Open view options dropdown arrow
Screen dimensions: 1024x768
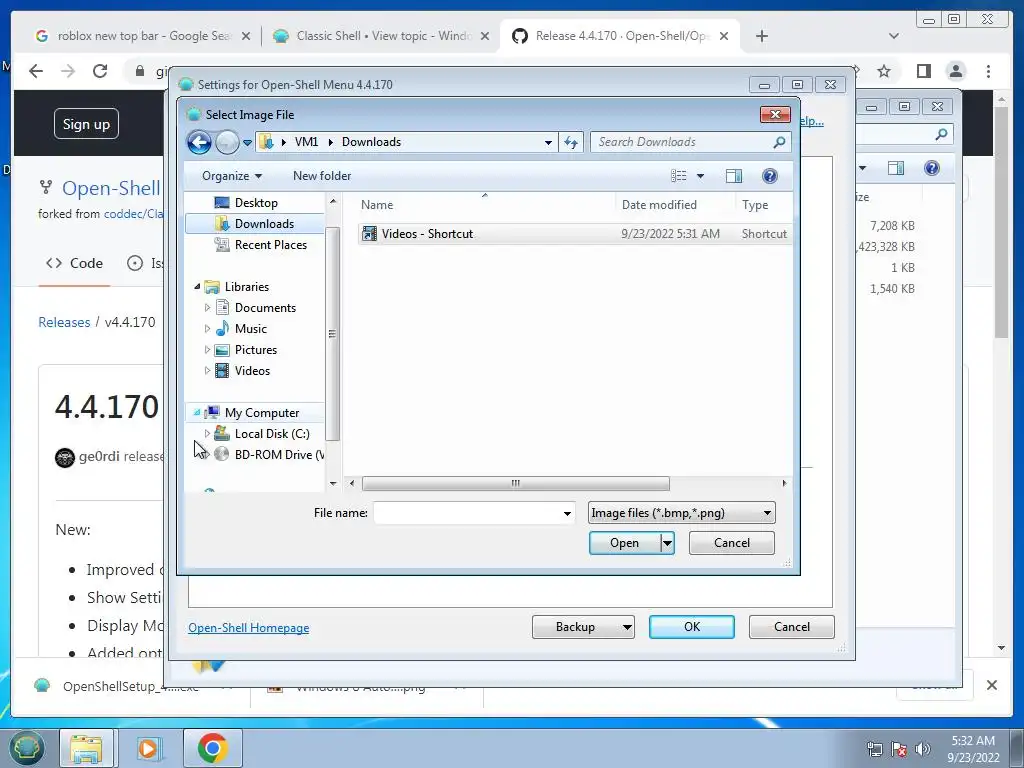click(x=700, y=176)
